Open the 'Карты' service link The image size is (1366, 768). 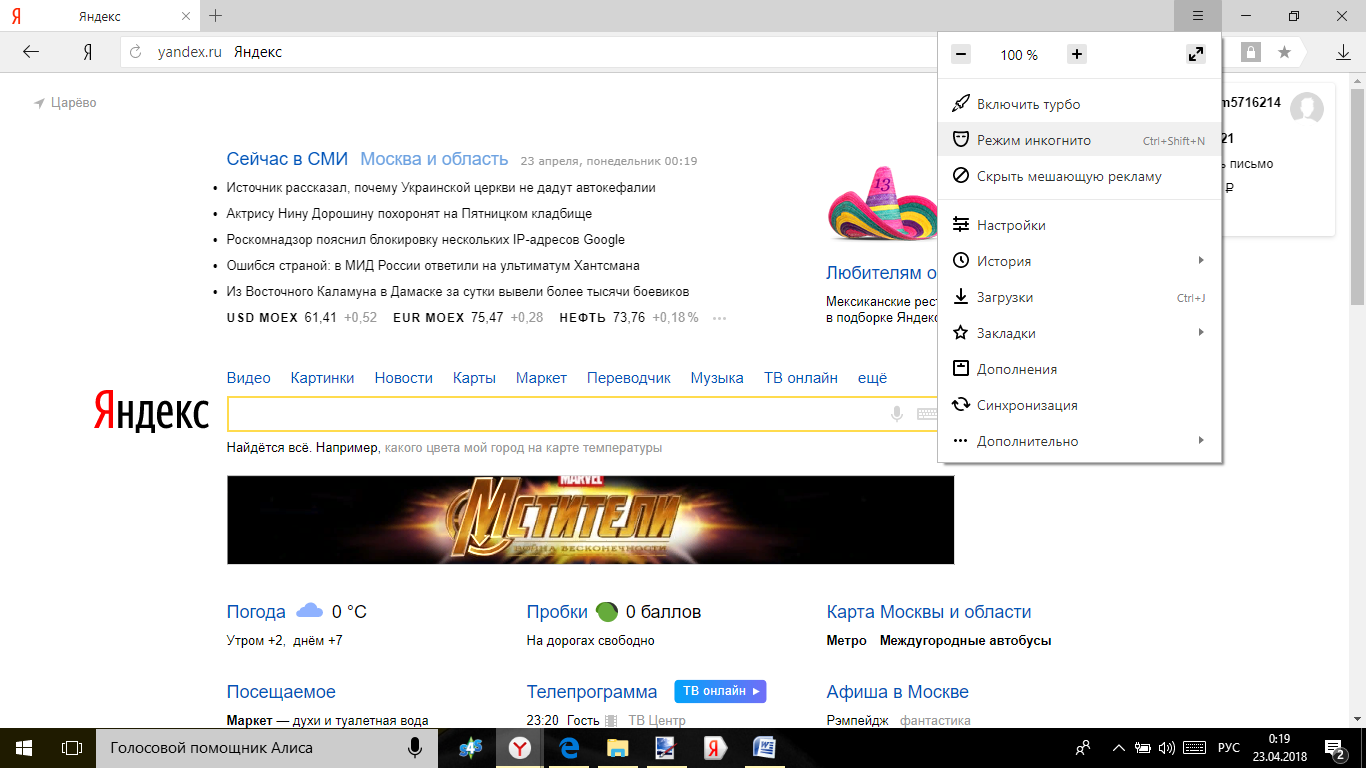point(474,378)
